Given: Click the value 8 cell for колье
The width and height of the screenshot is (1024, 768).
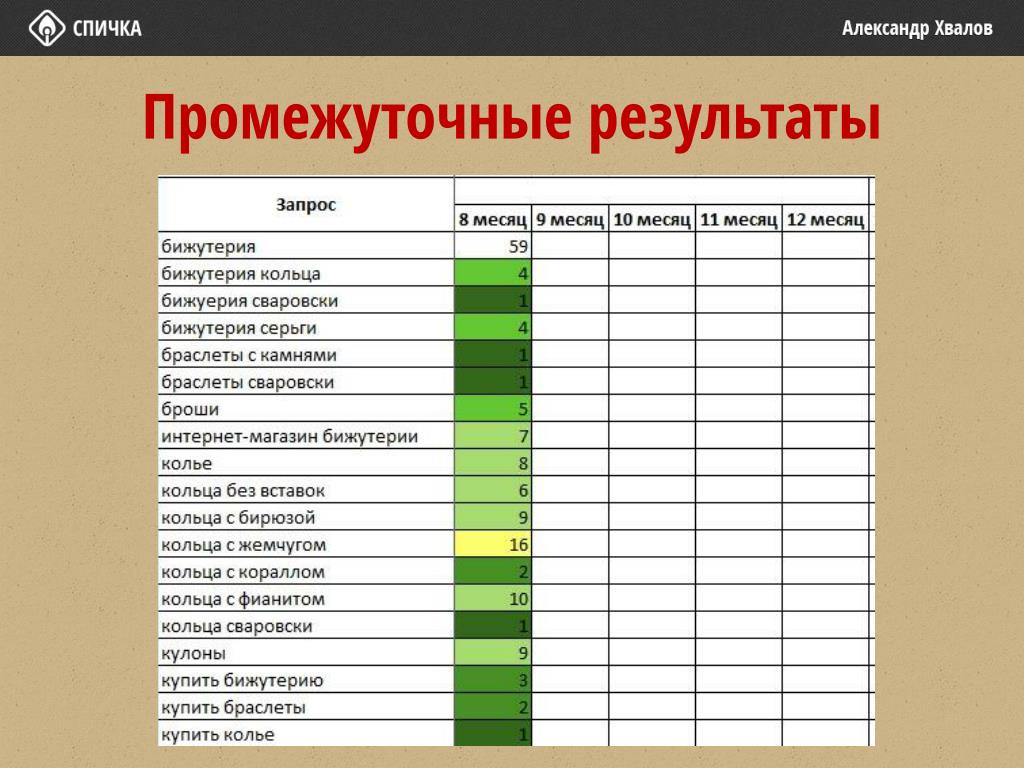Looking at the screenshot, I should click(x=493, y=464).
